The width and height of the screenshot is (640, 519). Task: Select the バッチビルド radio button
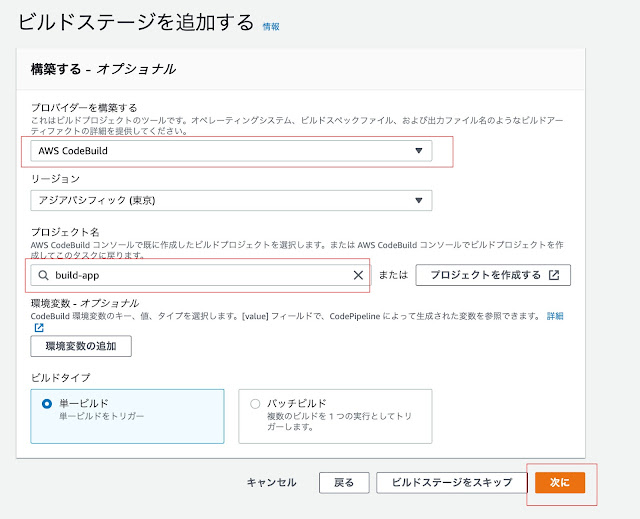[x=255, y=404]
